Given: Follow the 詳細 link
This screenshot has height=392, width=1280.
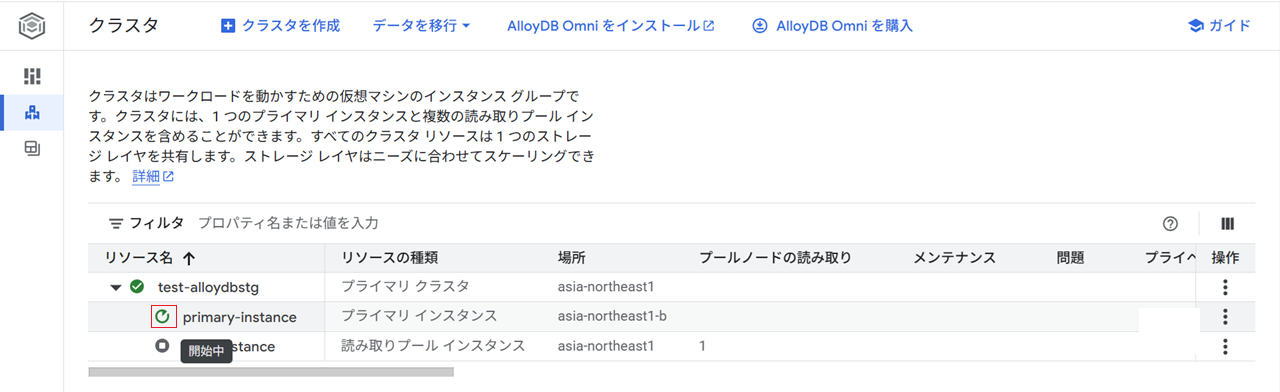Looking at the screenshot, I should point(153,176).
